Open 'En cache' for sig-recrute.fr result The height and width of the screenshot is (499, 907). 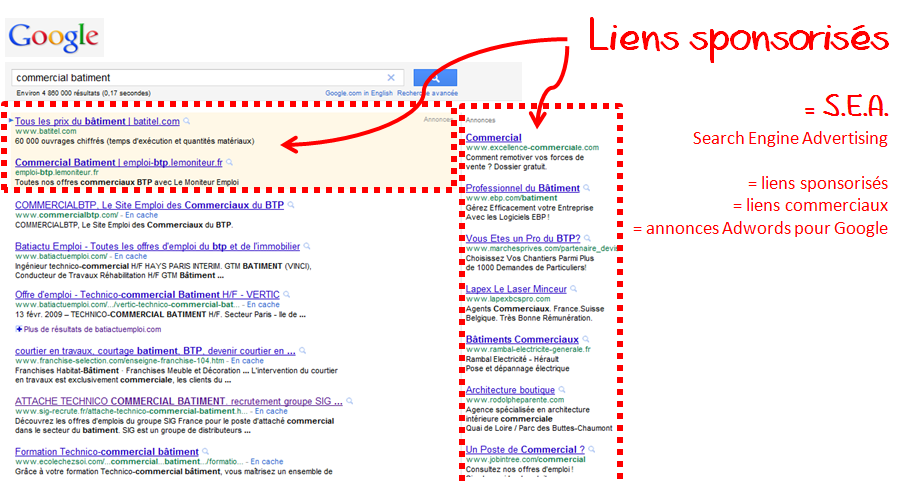[271, 411]
